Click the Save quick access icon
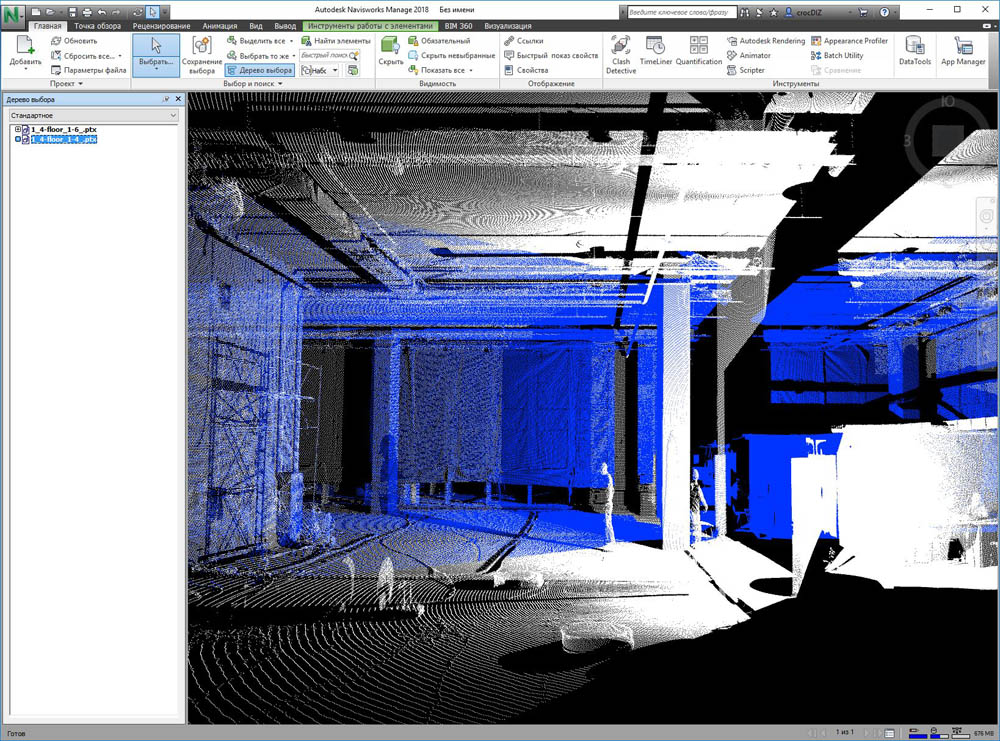This screenshot has height=741, width=1000. tap(73, 11)
